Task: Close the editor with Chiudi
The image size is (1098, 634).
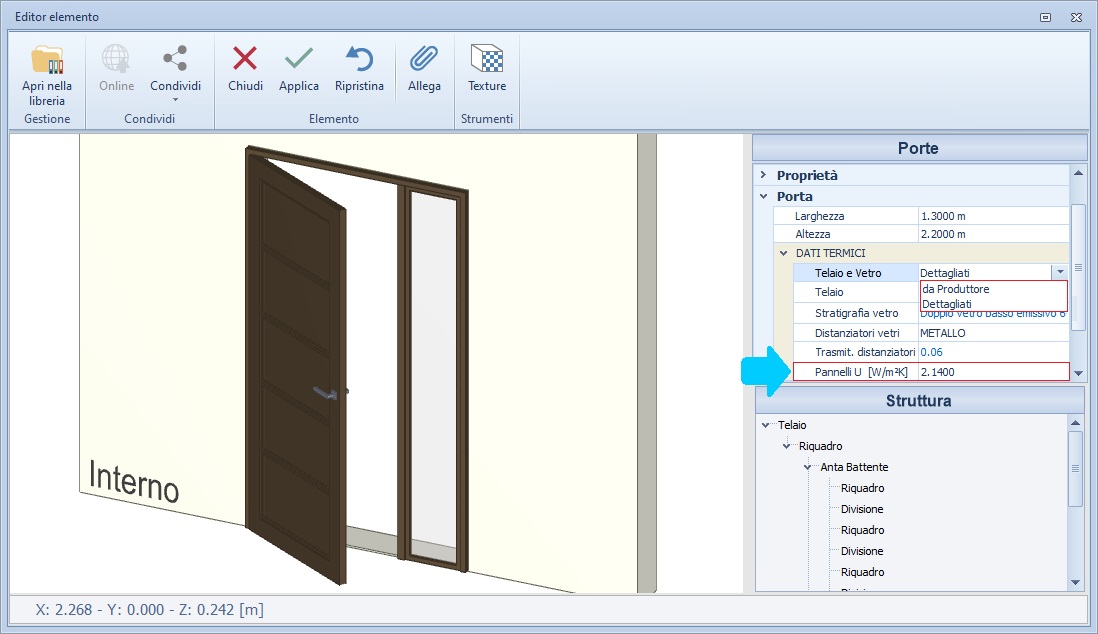Action: (x=245, y=69)
